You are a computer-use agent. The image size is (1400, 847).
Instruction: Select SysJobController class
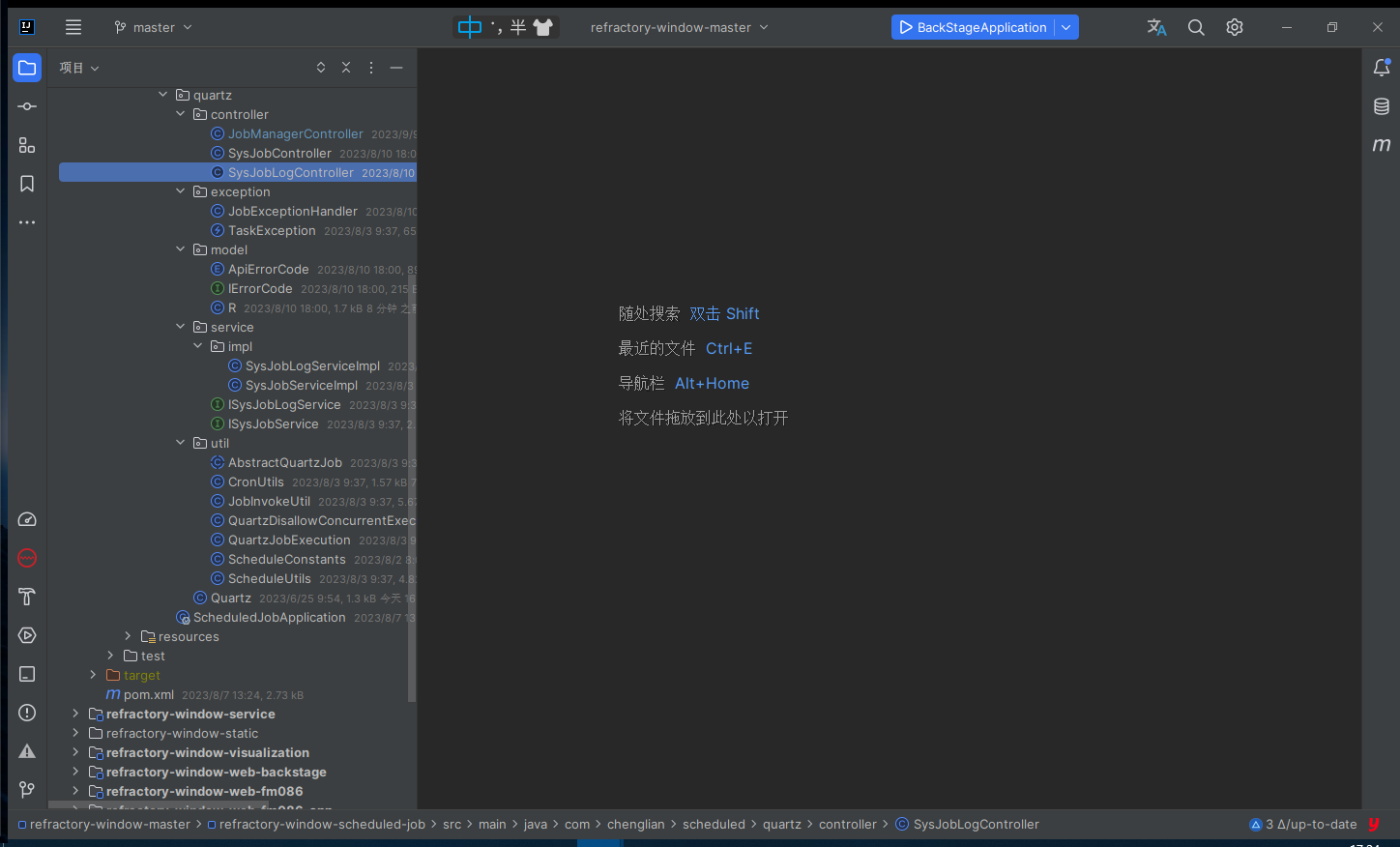point(279,153)
